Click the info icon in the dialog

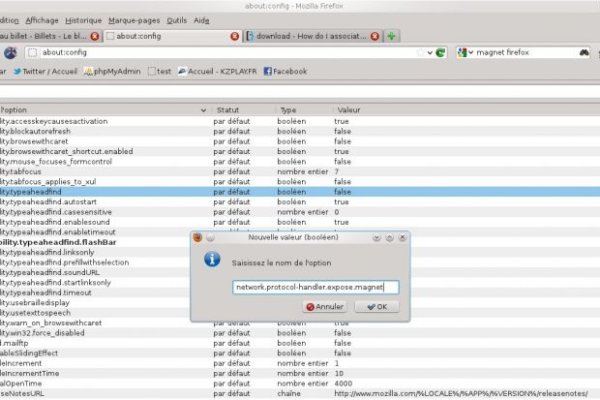pos(212,258)
